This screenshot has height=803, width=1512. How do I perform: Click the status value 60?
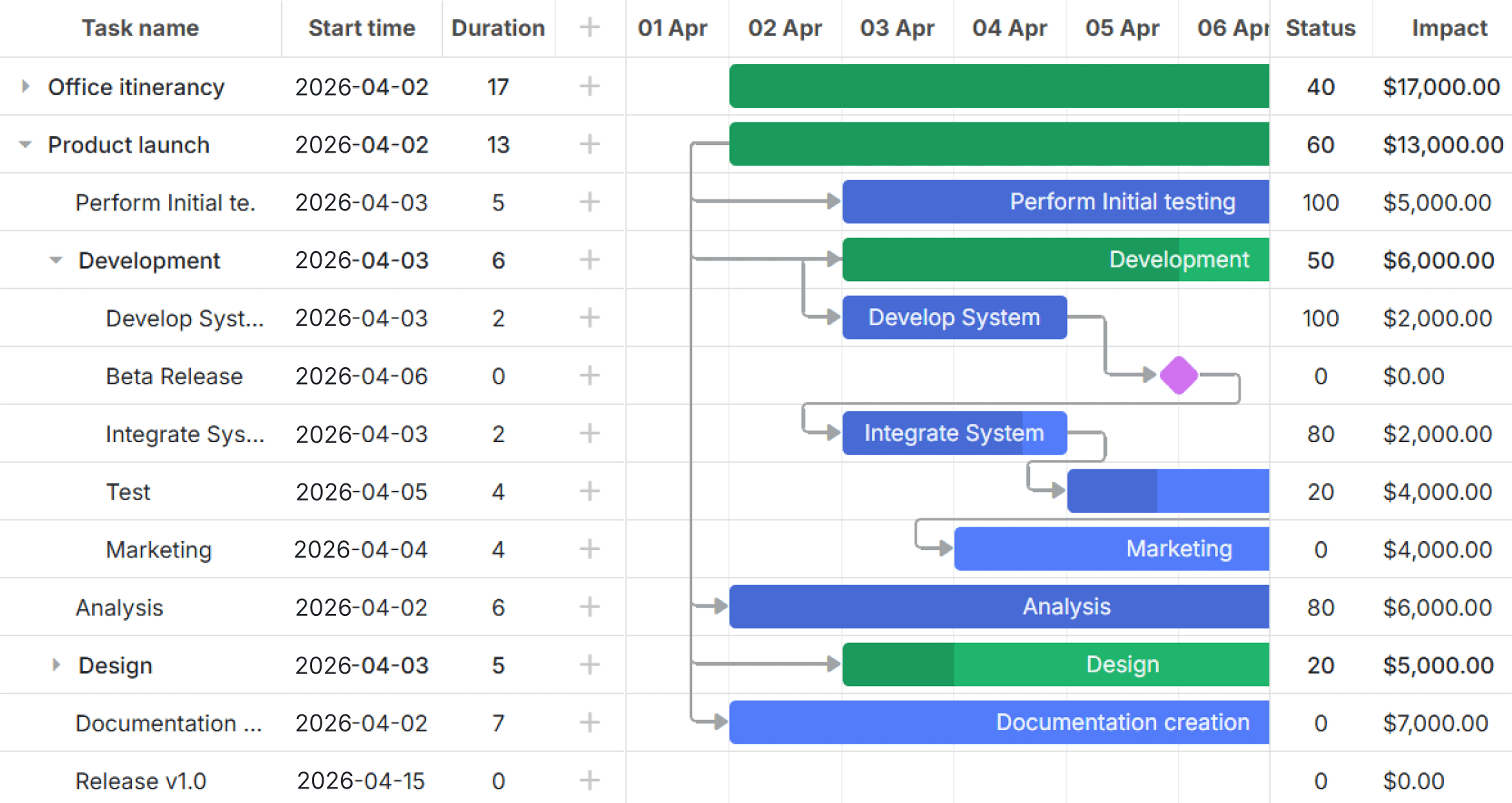coord(1321,144)
